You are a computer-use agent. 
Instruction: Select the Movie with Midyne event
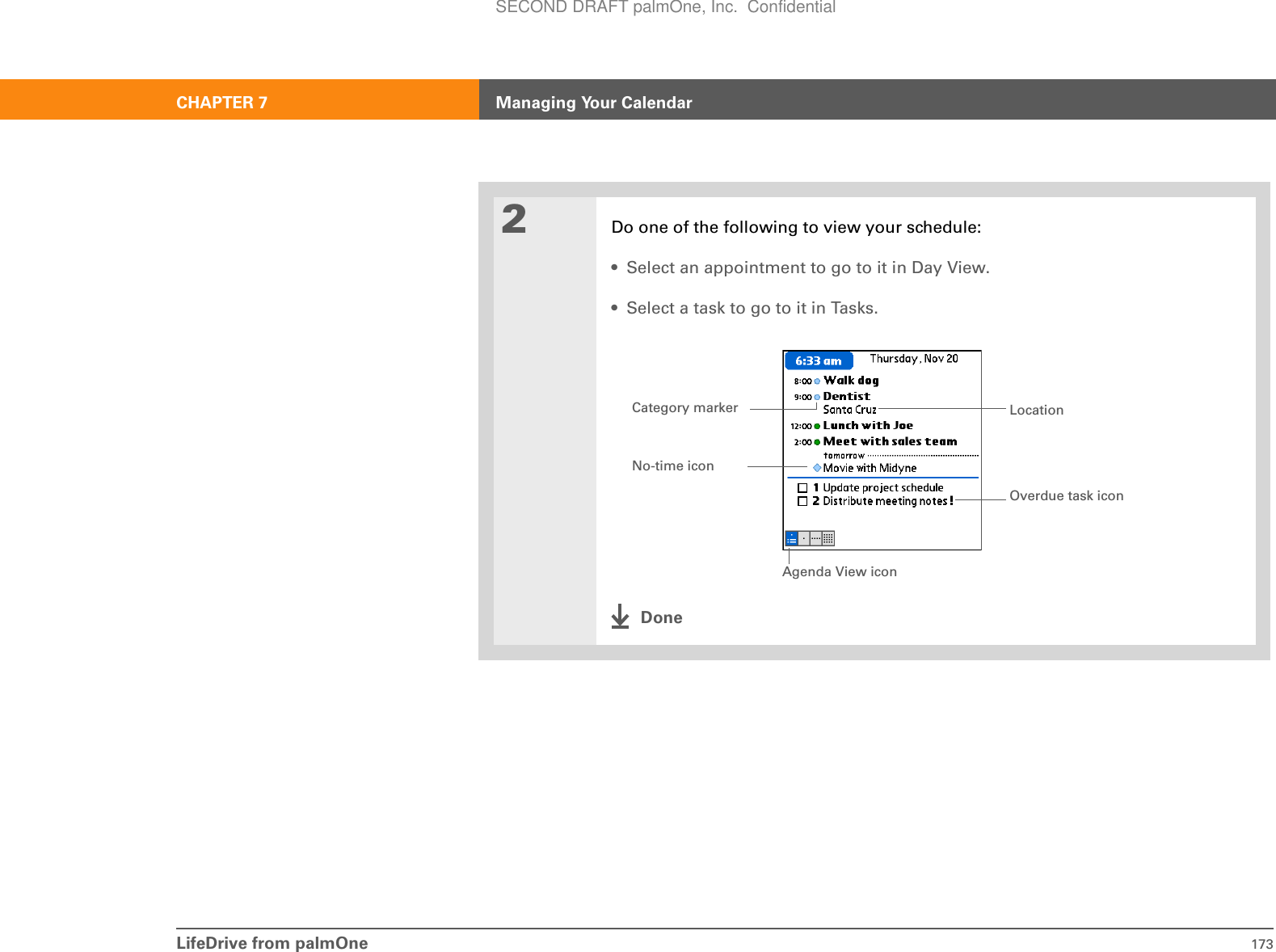[x=870, y=469]
